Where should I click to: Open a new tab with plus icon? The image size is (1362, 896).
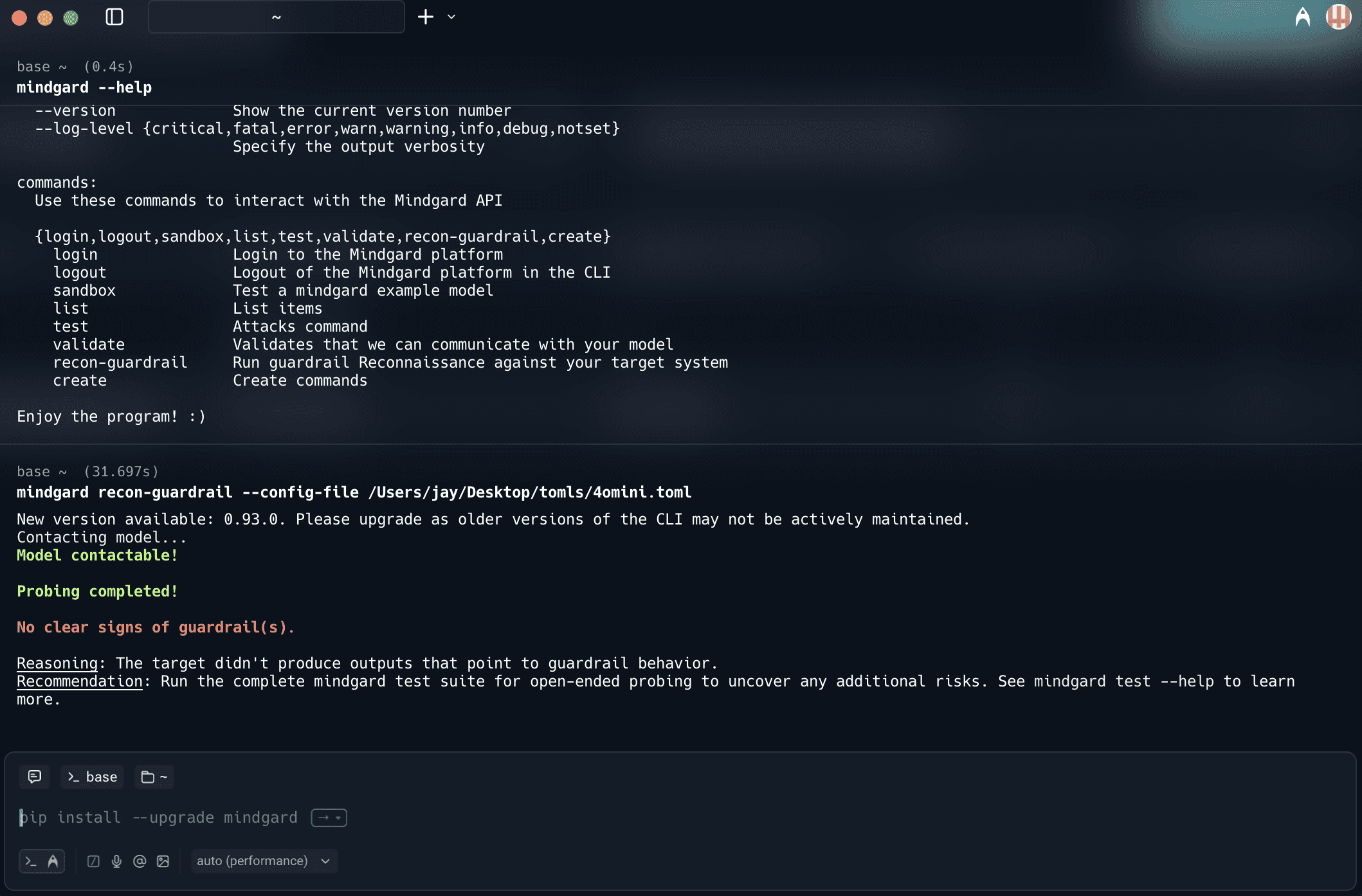point(426,17)
